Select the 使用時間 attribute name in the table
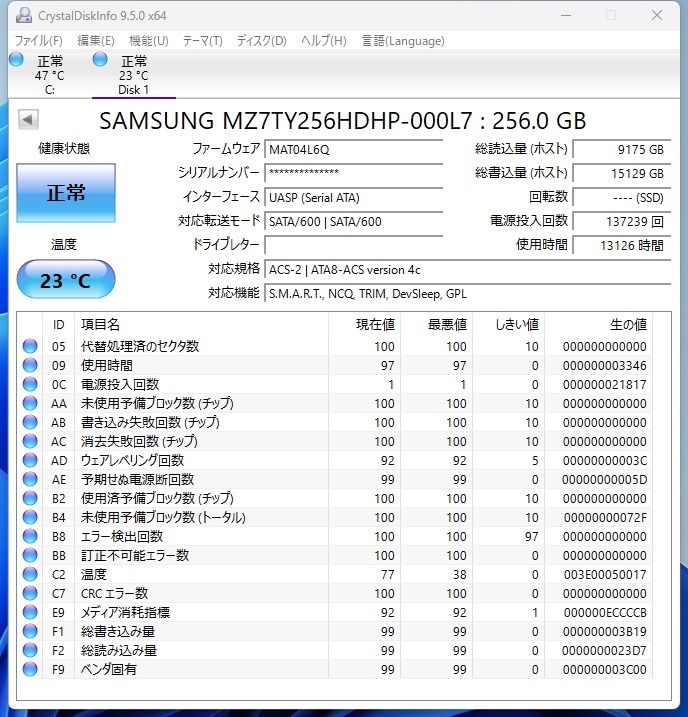The height and width of the screenshot is (717, 688). pyautogui.click(x=107, y=365)
